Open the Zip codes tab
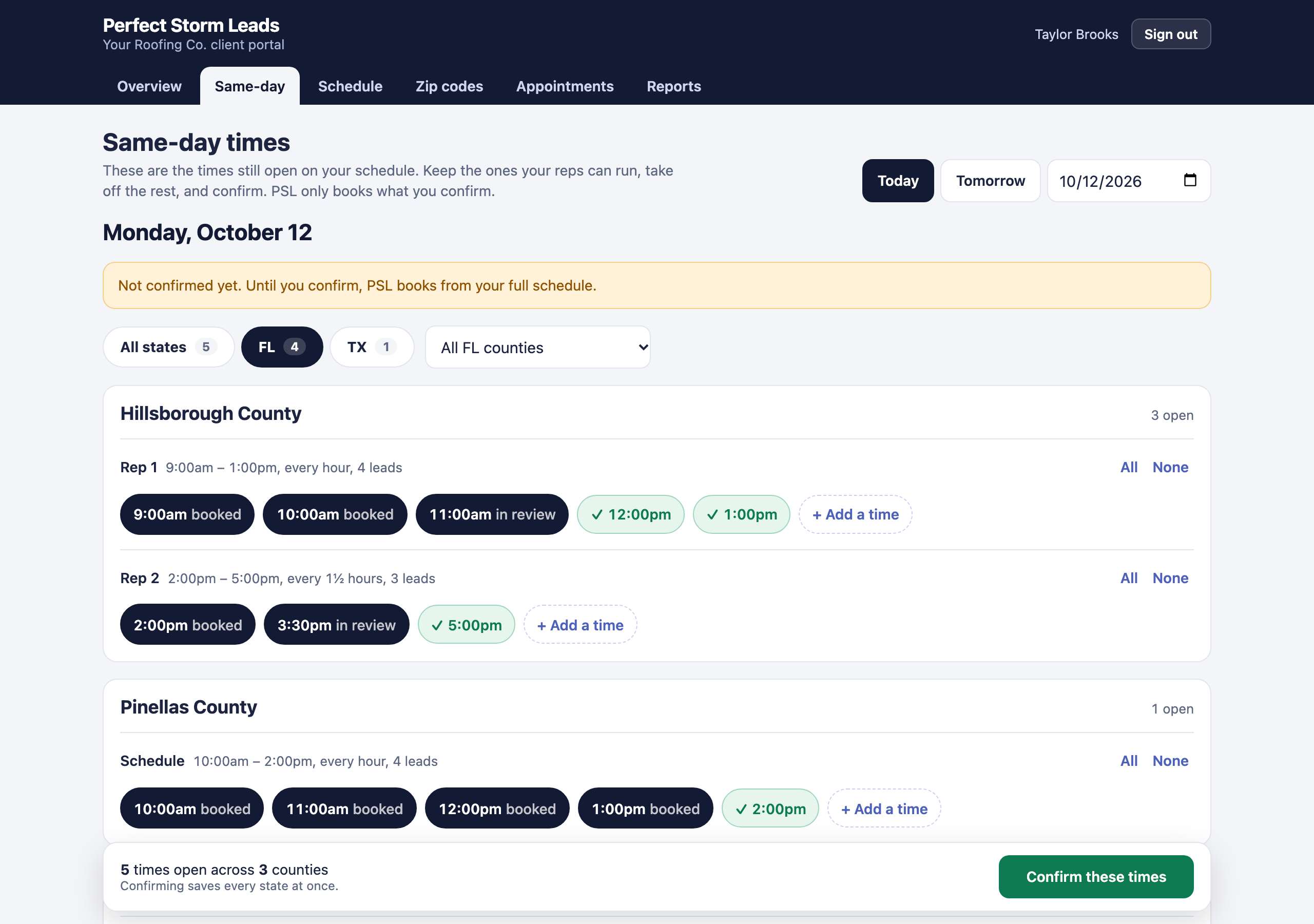 pyautogui.click(x=449, y=86)
